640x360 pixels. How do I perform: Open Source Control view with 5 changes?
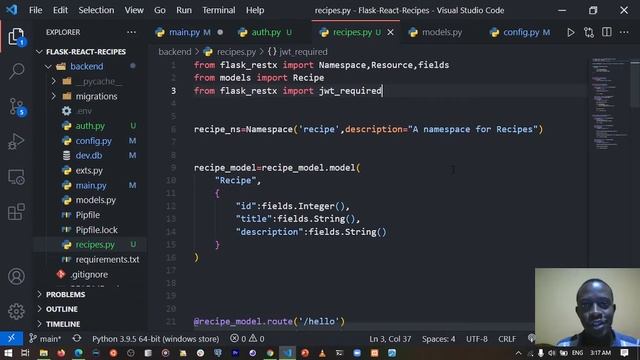(x=17, y=107)
